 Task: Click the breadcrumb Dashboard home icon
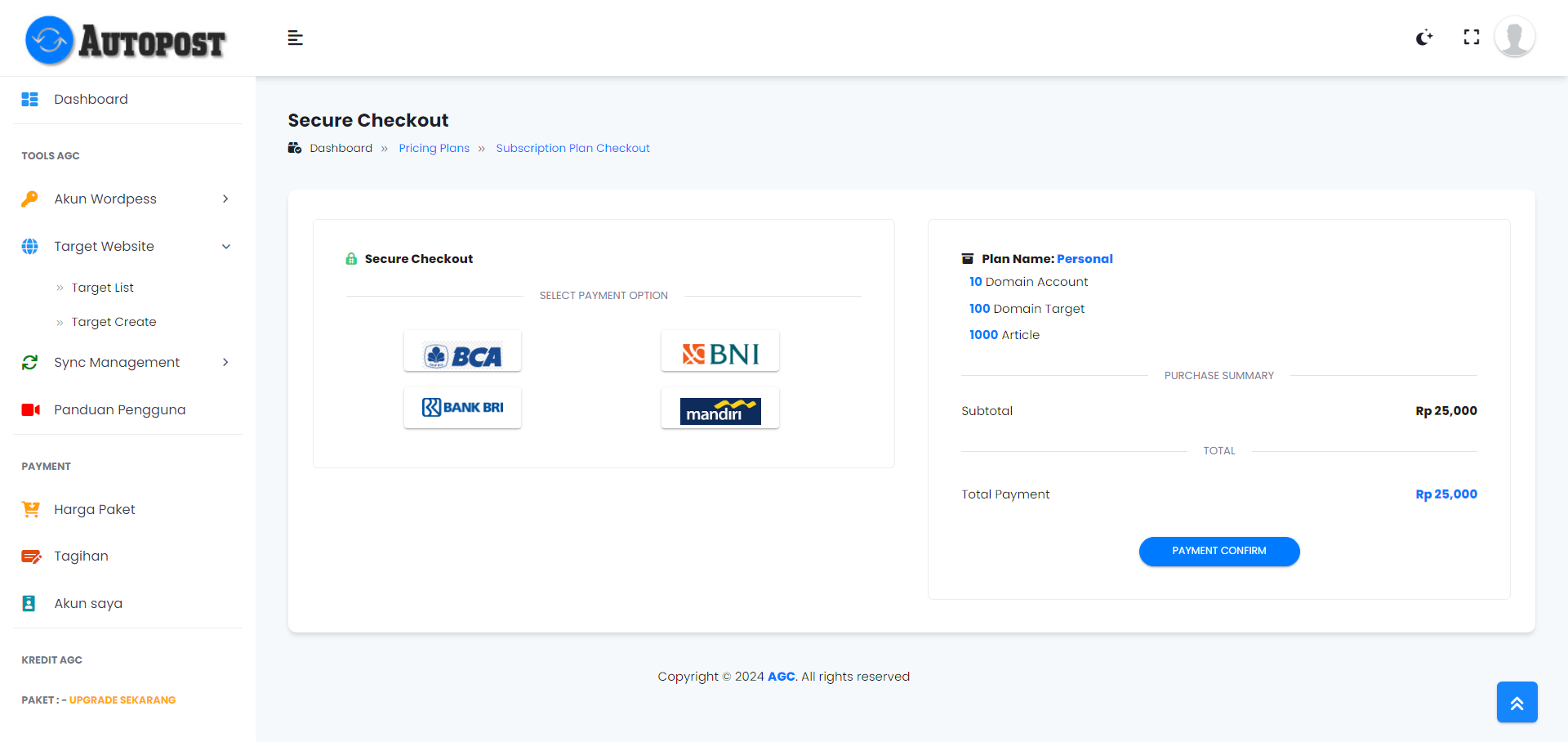(x=295, y=148)
